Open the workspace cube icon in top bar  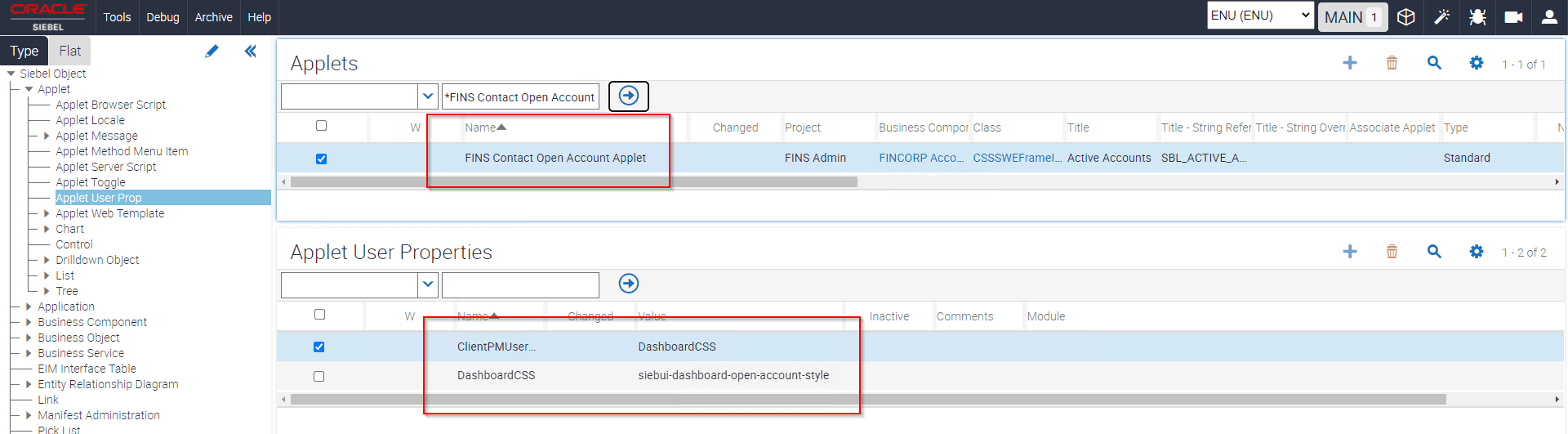point(1405,17)
